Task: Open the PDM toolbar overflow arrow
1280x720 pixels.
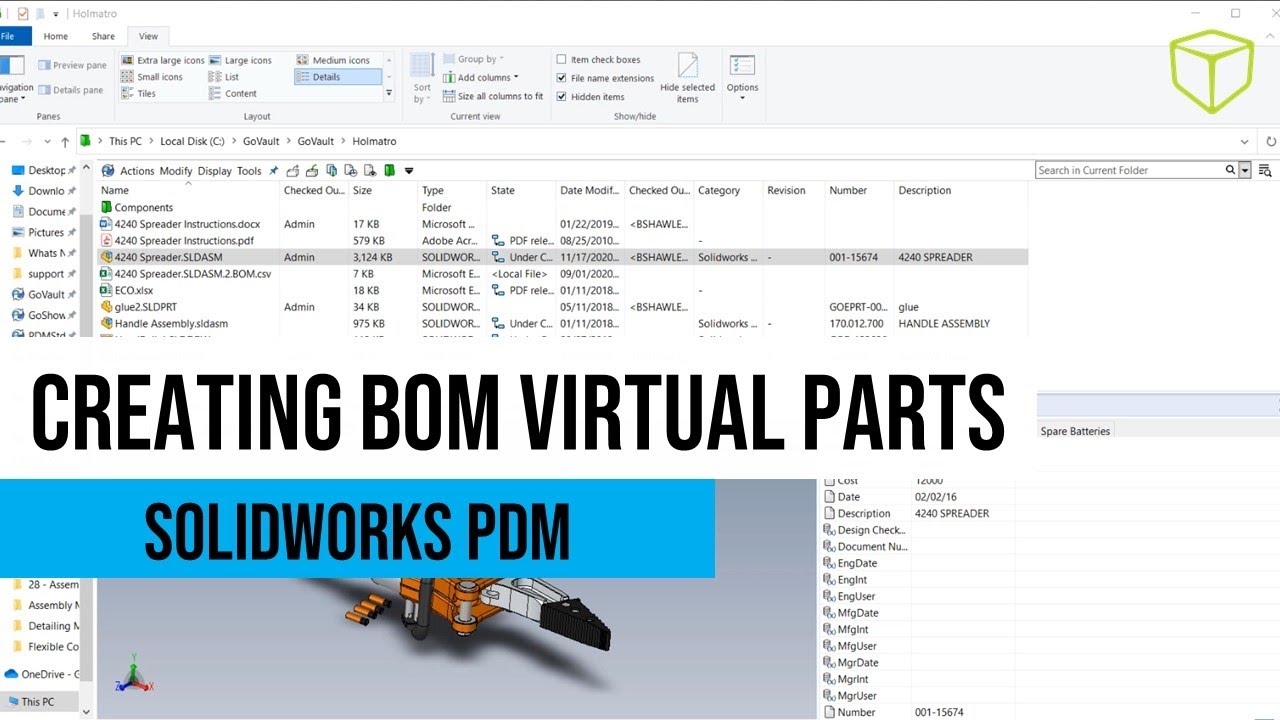Action: coord(408,171)
